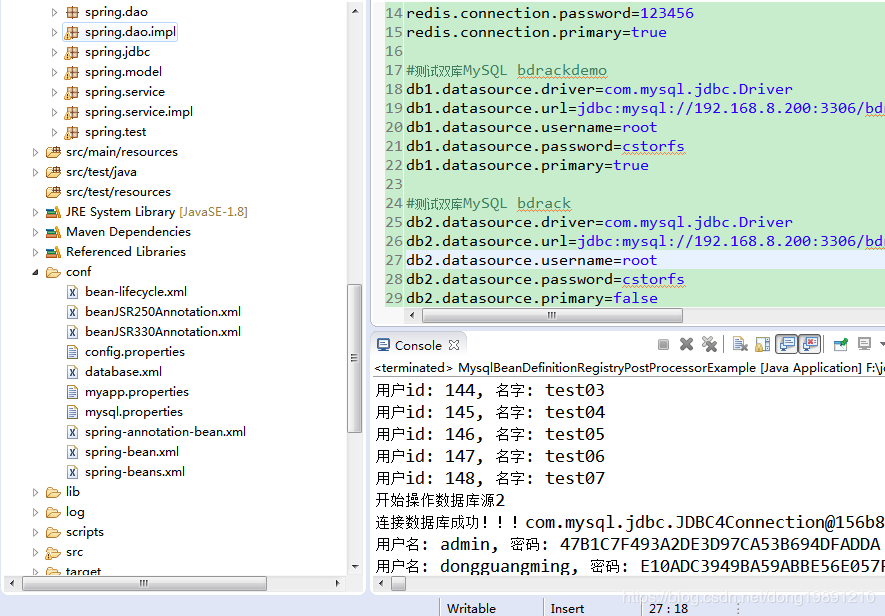Click the editor horizontal scrollbar thumb
885x616 pixels.
click(x=552, y=315)
